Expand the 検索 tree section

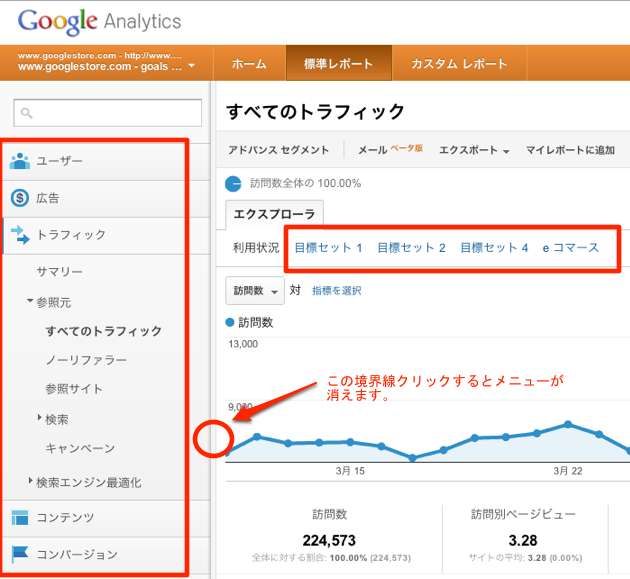39,417
